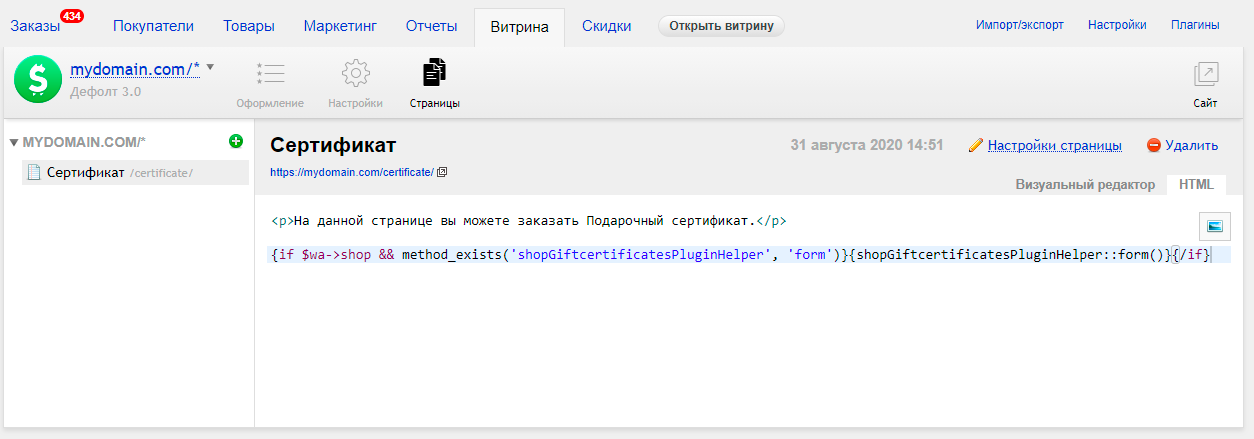Select the Страницы pages icon
Screen dimensions: 1254x439
435,73
